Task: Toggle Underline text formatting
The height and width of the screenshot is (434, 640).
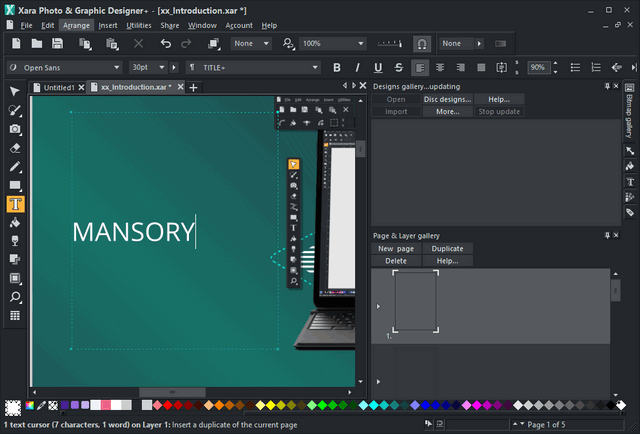Action: [x=378, y=68]
